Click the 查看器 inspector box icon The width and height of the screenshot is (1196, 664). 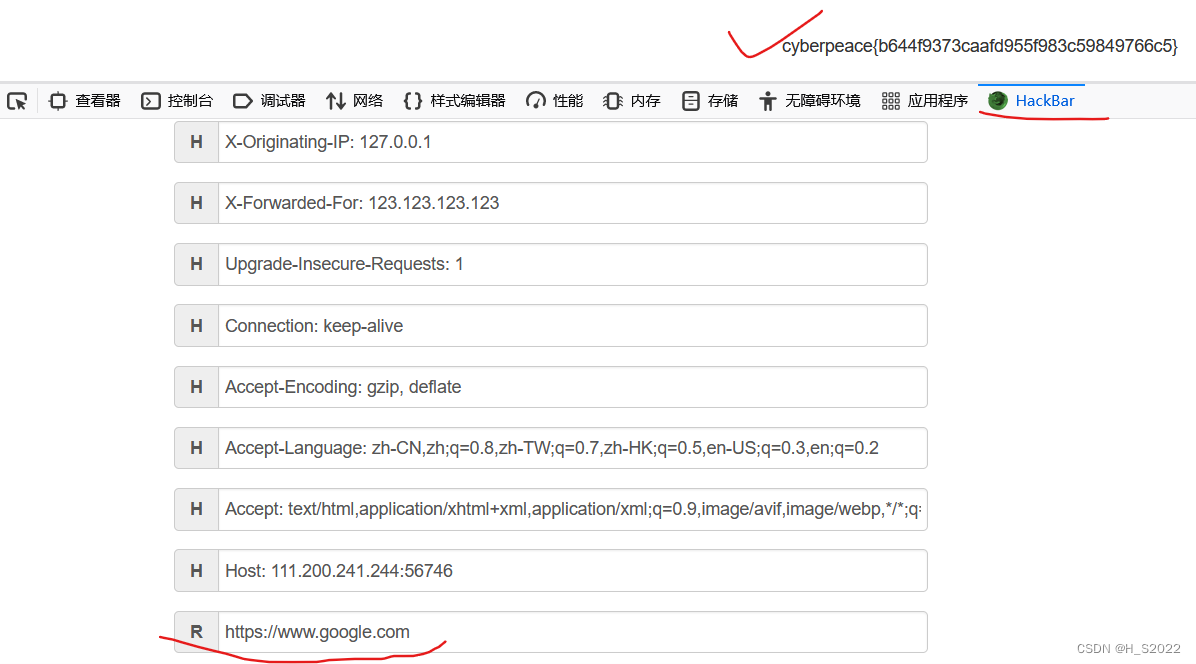tap(58, 101)
